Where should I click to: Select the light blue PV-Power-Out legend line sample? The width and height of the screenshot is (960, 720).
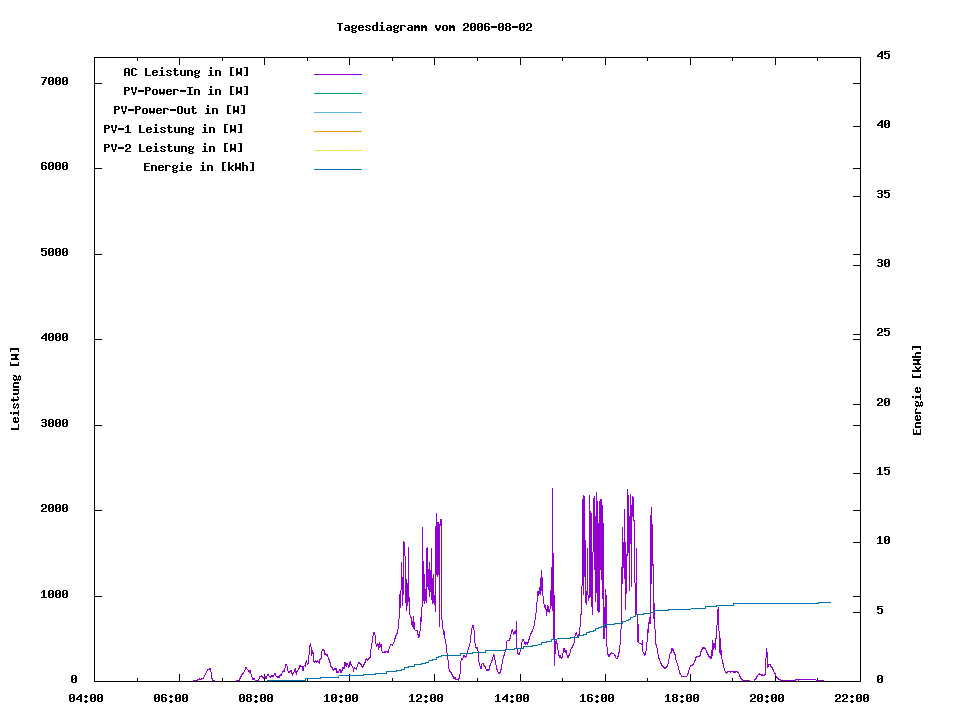point(337,112)
